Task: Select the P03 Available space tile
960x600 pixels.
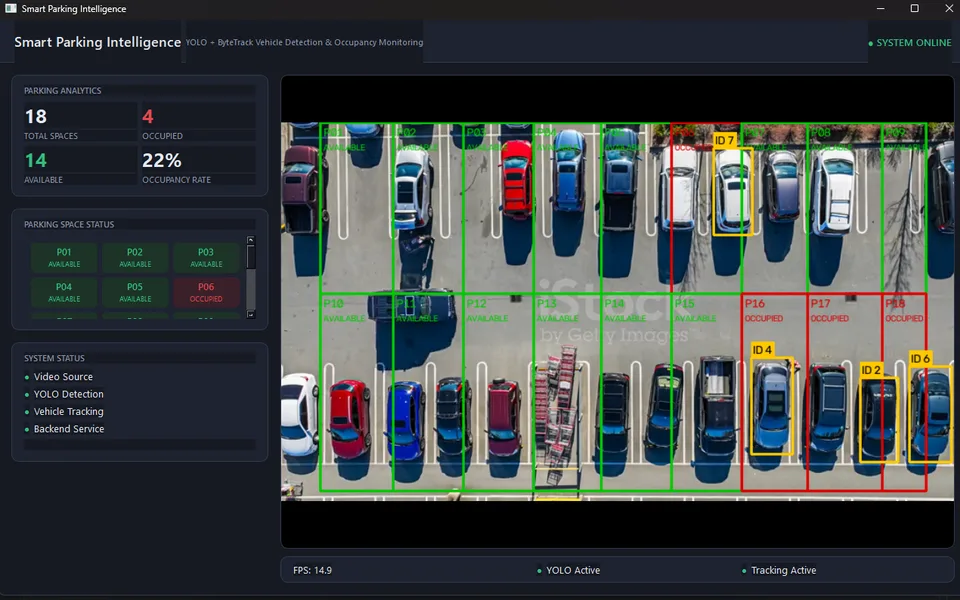Action: tap(206, 258)
